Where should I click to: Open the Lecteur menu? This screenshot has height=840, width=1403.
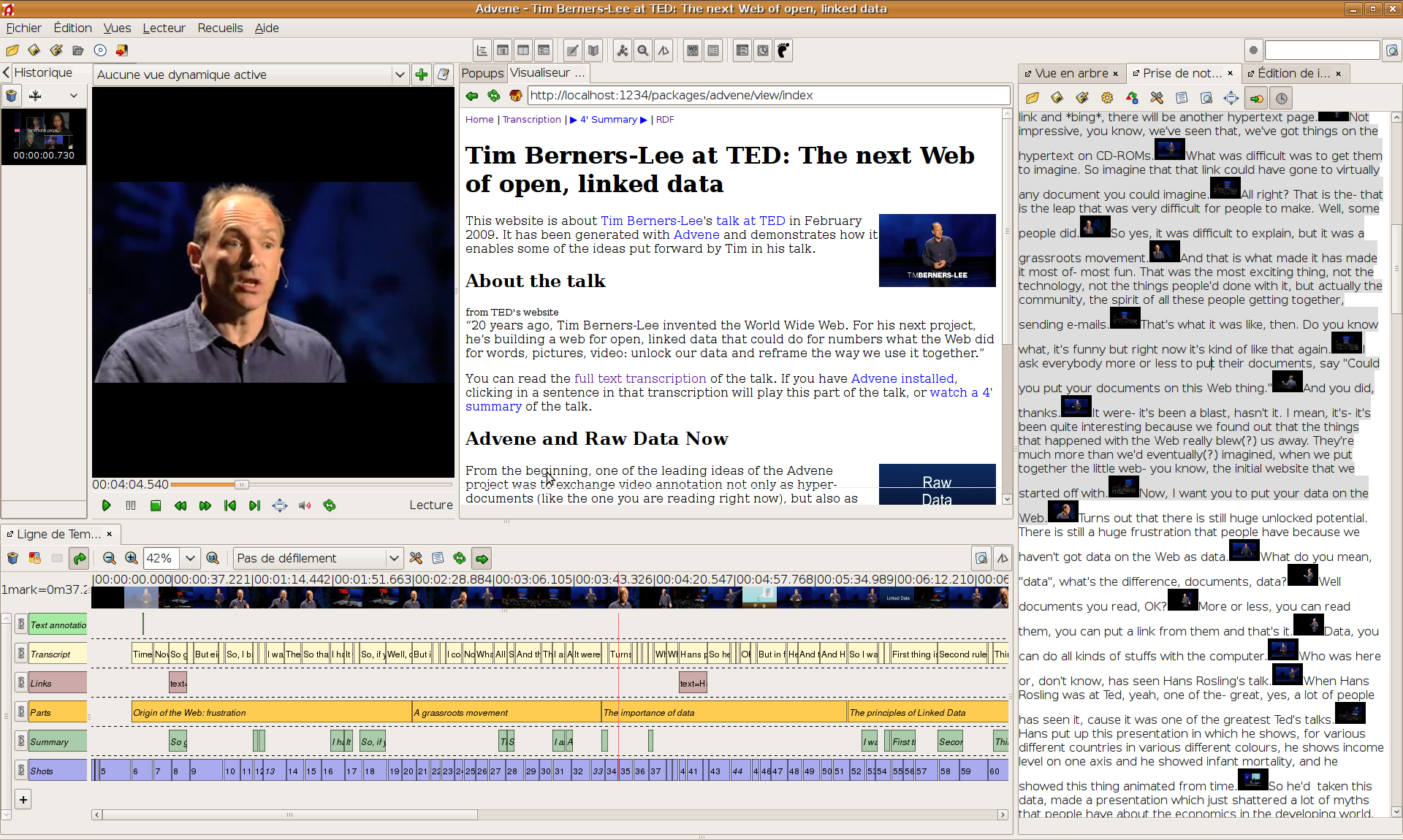(x=164, y=28)
